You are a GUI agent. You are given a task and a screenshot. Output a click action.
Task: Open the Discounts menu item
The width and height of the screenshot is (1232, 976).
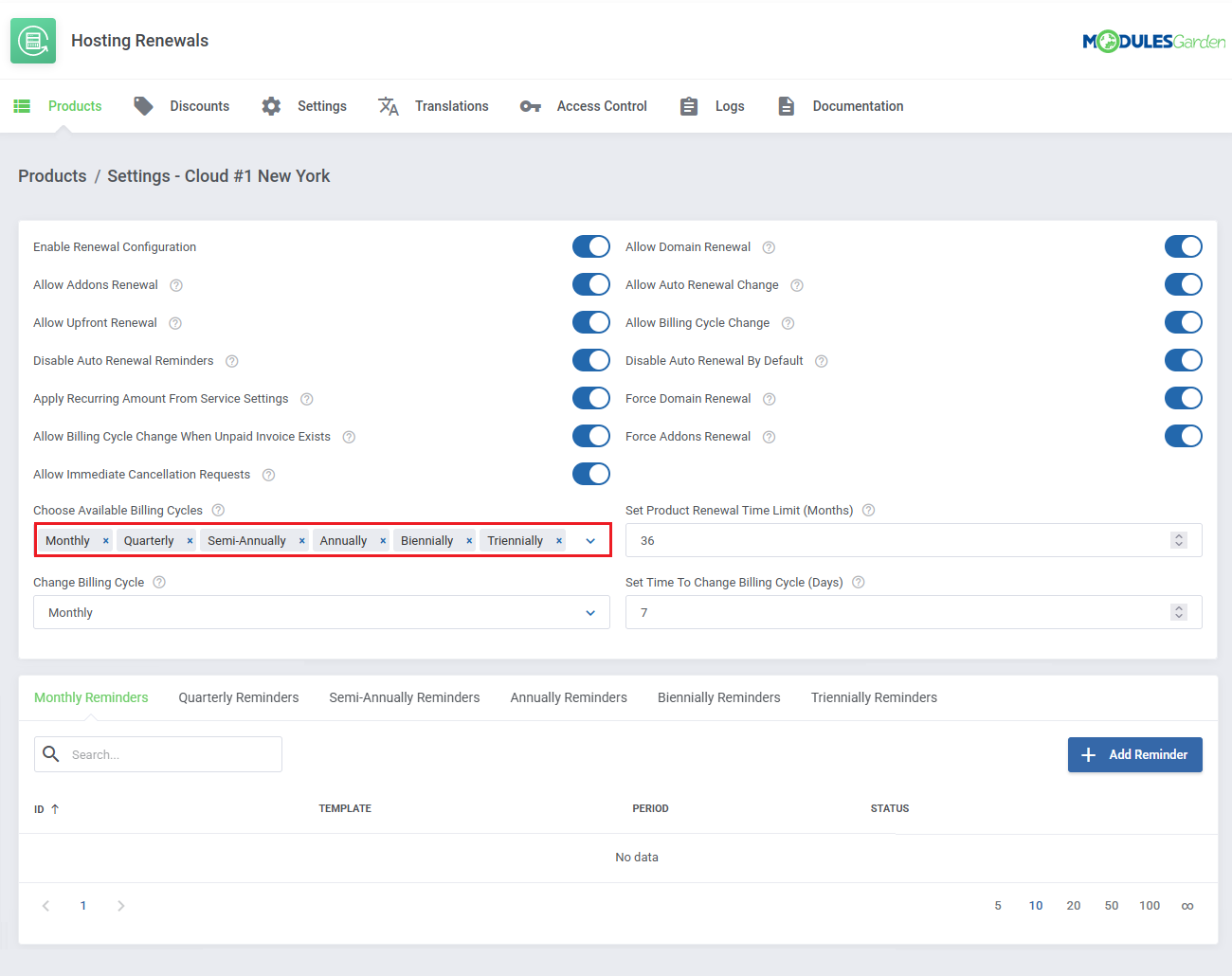182,106
